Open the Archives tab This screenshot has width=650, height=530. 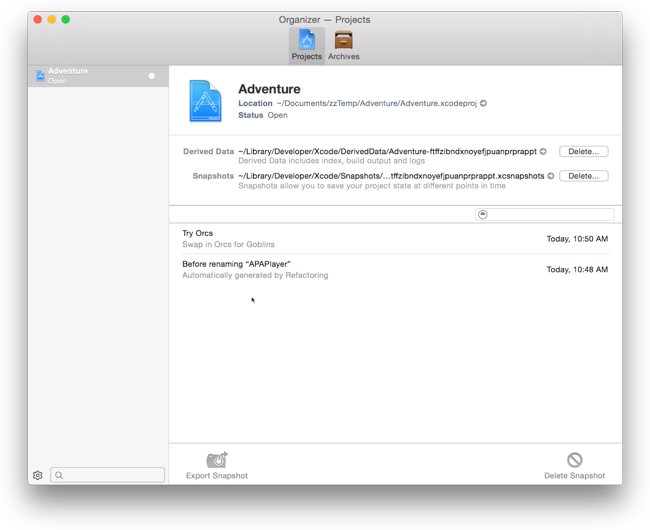(344, 46)
